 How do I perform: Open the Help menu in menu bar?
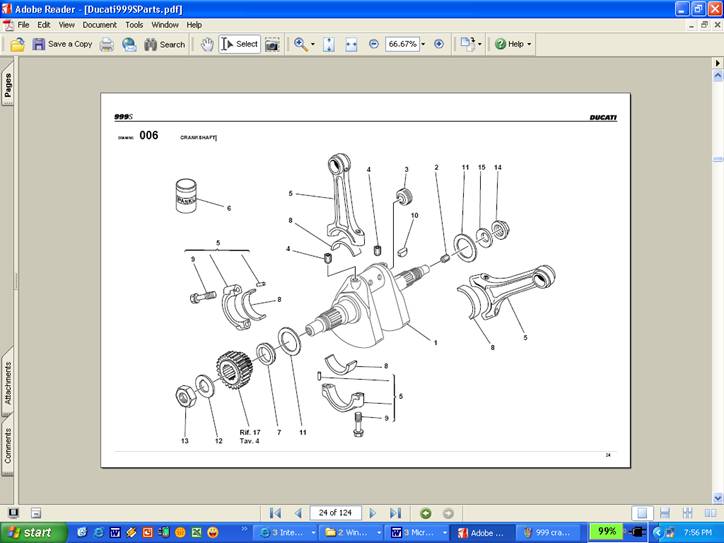(x=194, y=25)
